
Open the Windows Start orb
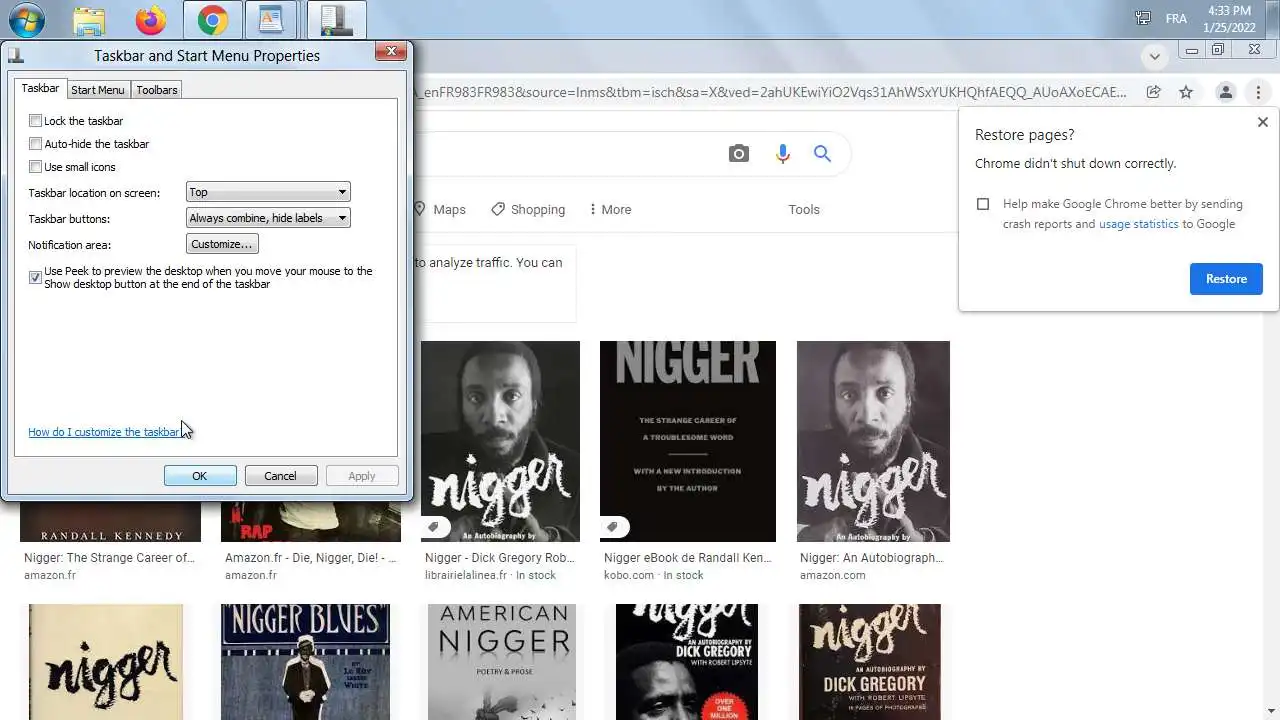26,19
